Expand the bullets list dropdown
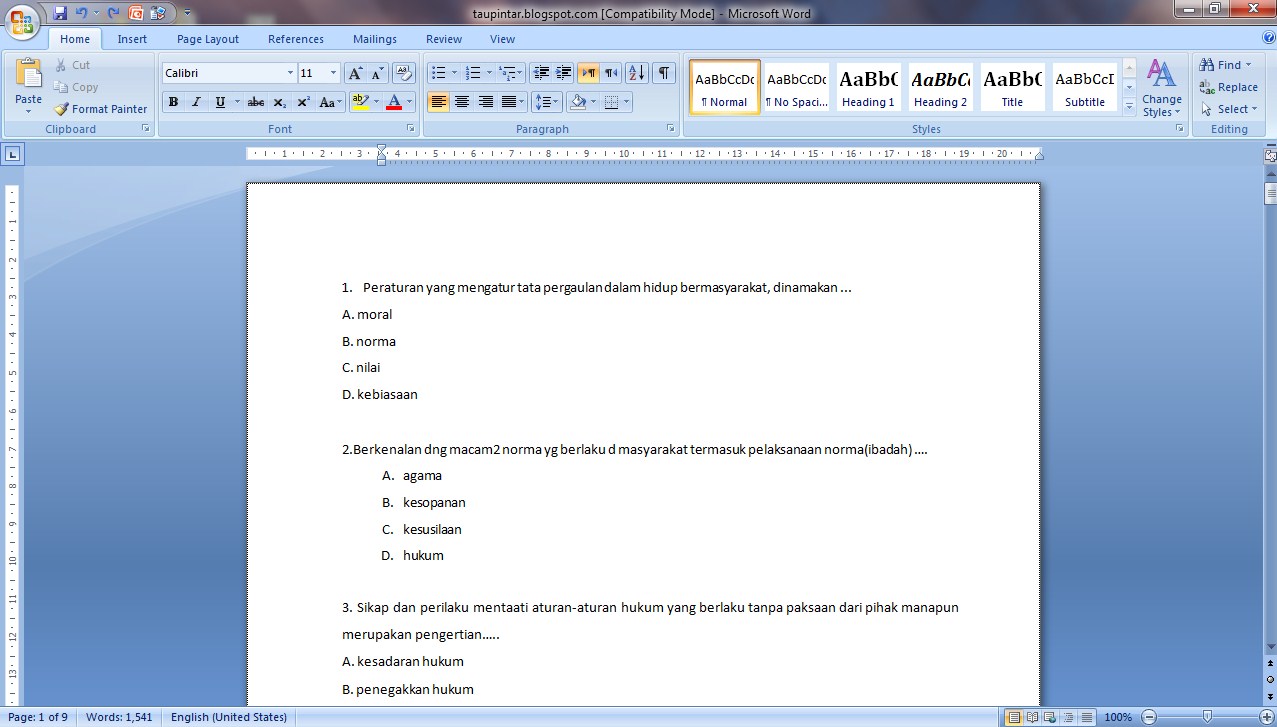The image size is (1277, 727). pyautogui.click(x=454, y=73)
